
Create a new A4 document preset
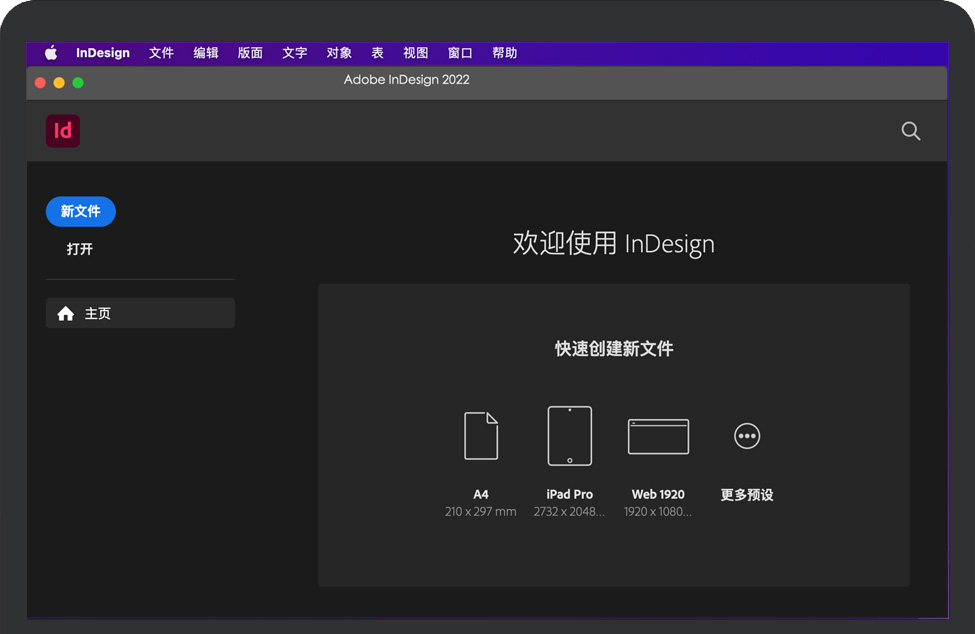[x=481, y=436]
